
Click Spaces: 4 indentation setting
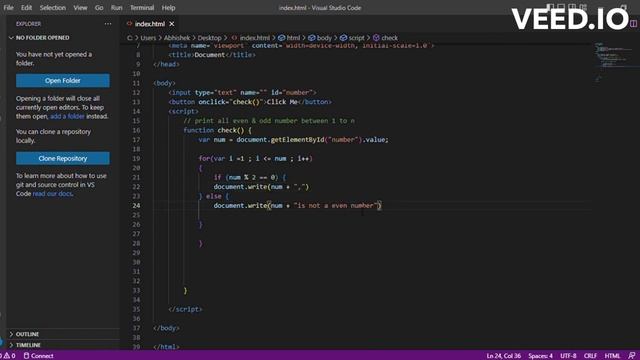[x=540, y=356]
